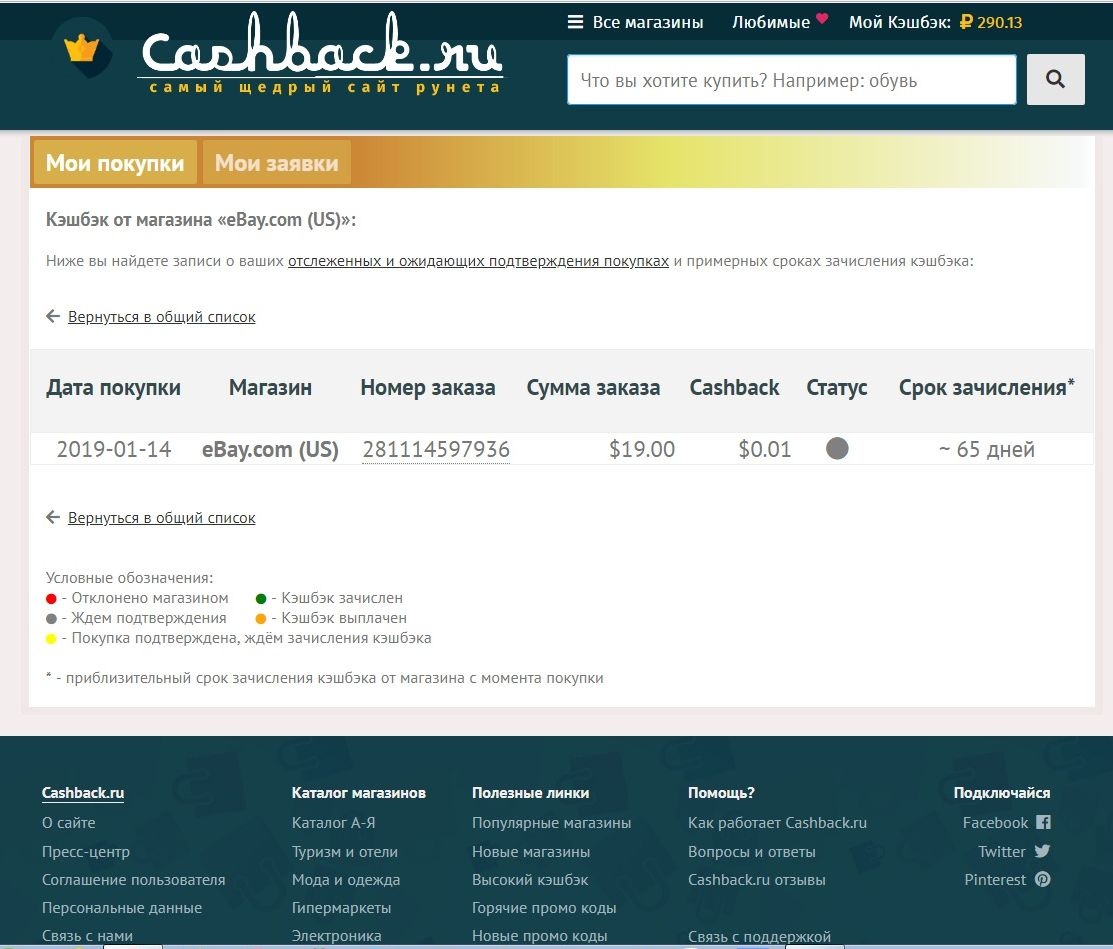Click the green Кэшбэк зачислен legend dot

click(261, 598)
